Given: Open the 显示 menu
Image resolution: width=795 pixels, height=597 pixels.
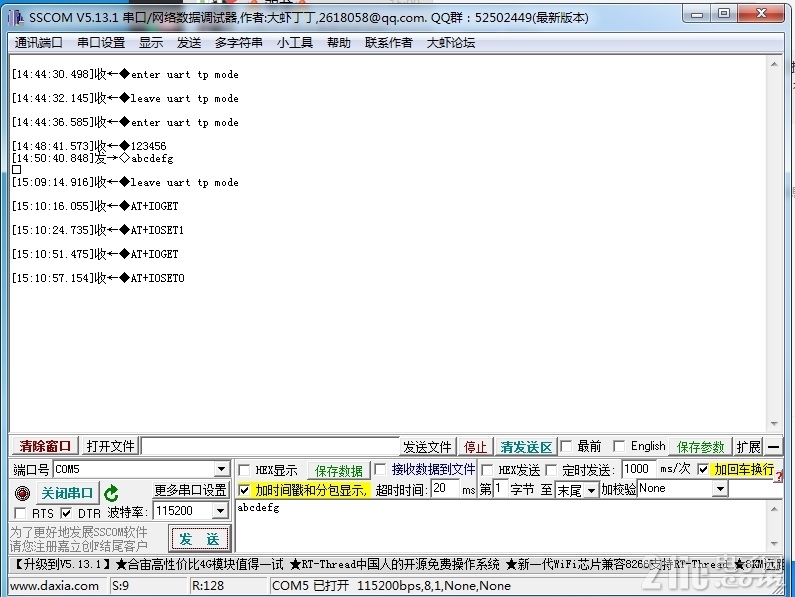Looking at the screenshot, I should click(x=151, y=43).
